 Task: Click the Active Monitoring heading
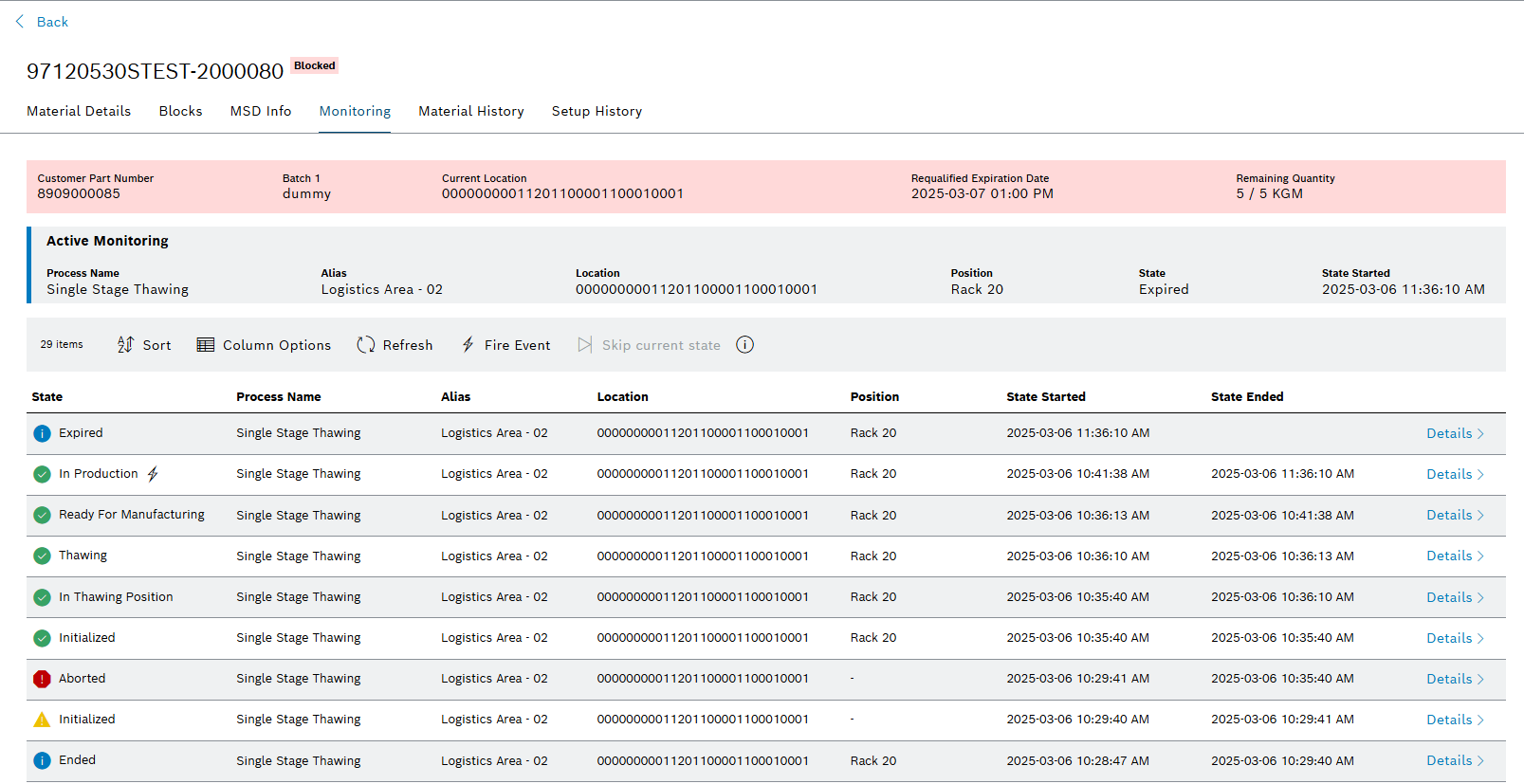107,241
